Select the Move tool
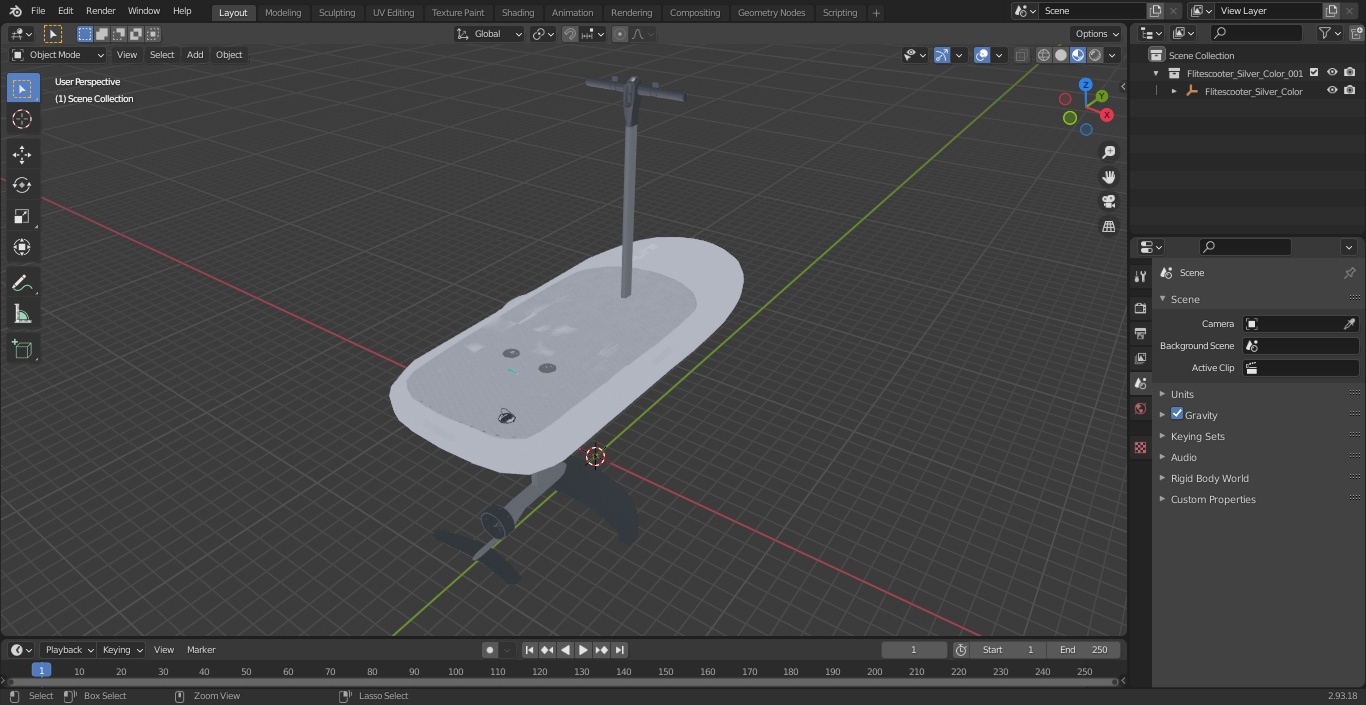The height and width of the screenshot is (705, 1366). 22,155
